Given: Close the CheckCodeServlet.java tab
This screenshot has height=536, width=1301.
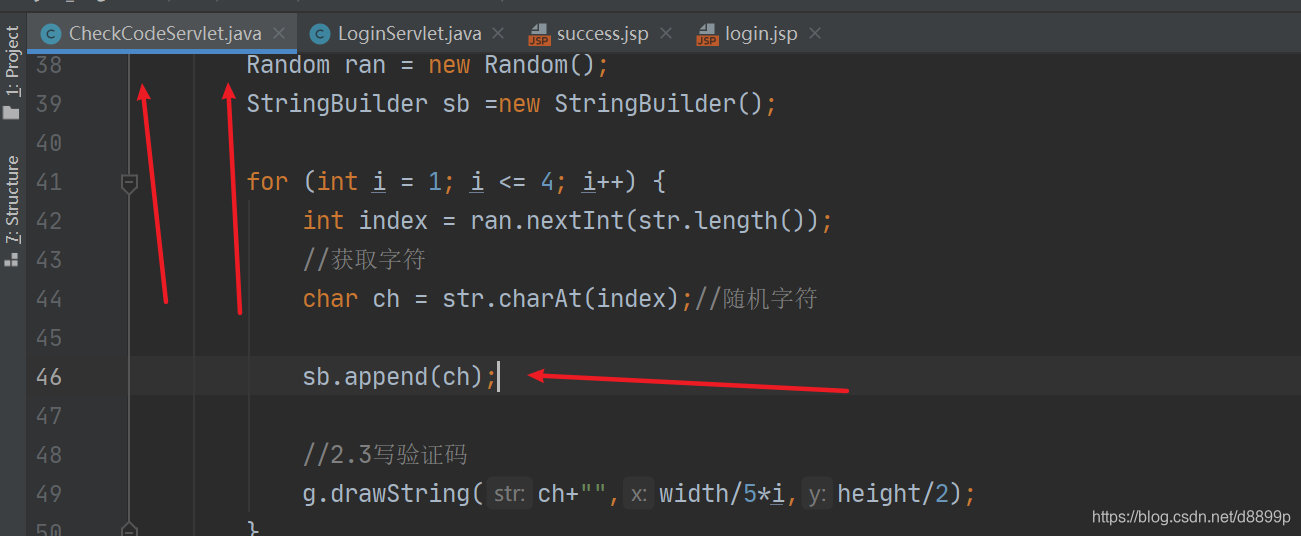Looking at the screenshot, I should coord(279,34).
